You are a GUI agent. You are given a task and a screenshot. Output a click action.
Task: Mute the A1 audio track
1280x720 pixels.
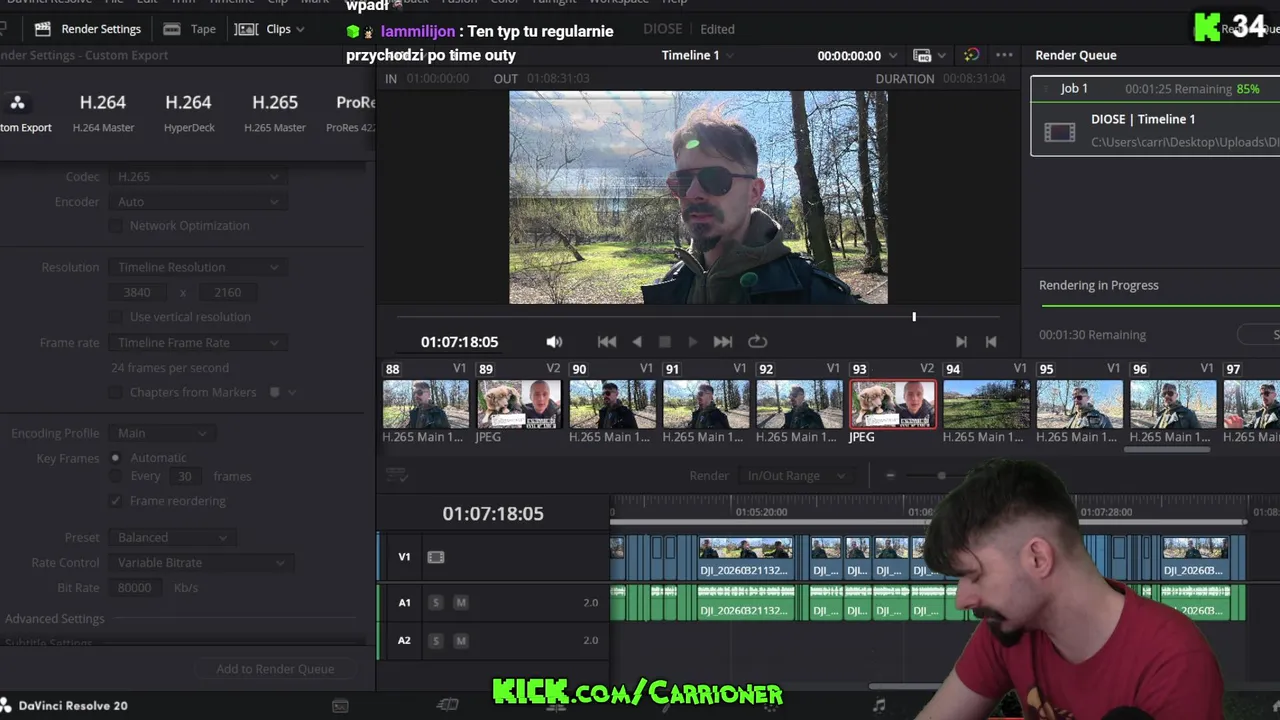[461, 603]
